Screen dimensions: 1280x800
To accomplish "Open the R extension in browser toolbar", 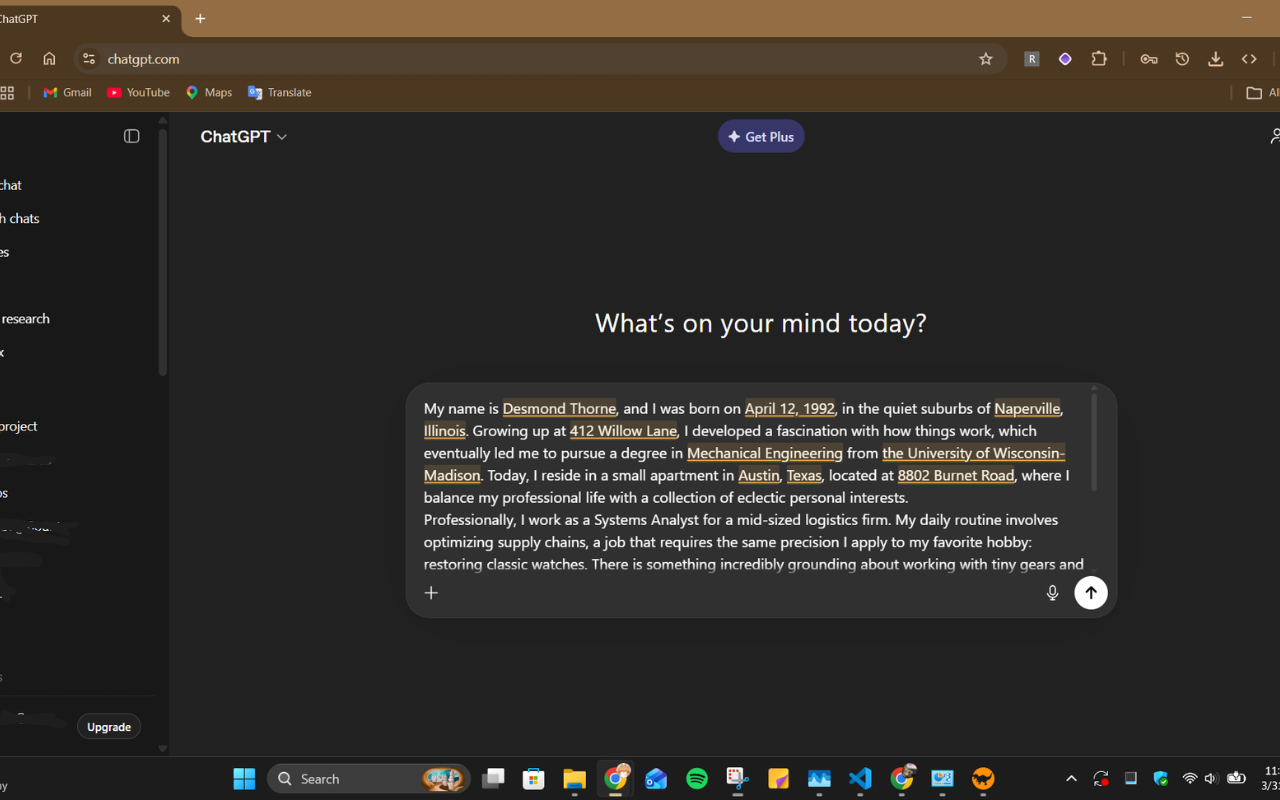I will pos(1032,59).
